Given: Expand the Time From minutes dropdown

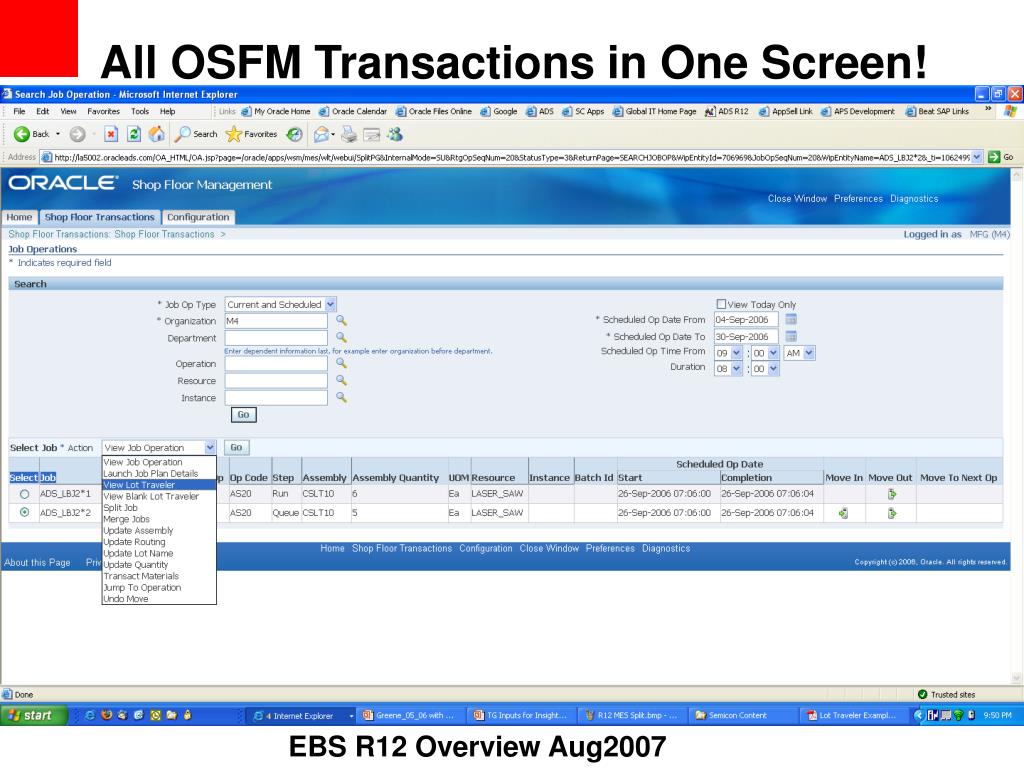Looking at the screenshot, I should 773,353.
